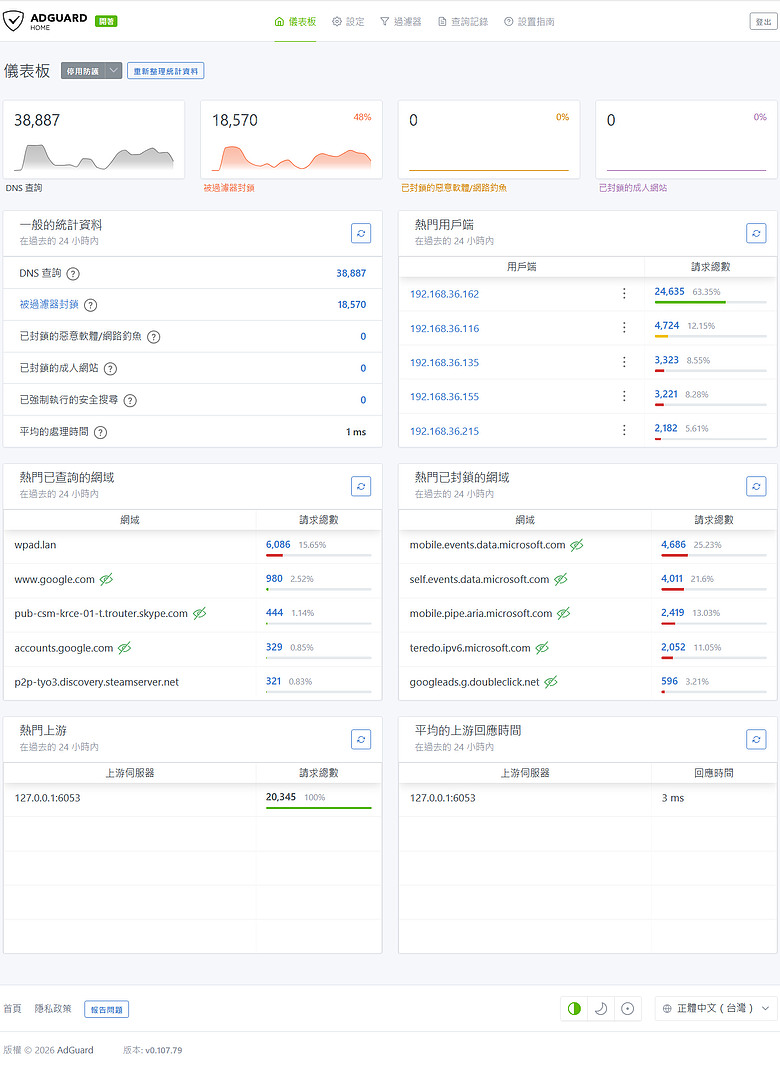Open tracker info for pub-csm-krce-01-t.trouter.skype.com
This screenshot has height=1066, width=780.
[199, 613]
